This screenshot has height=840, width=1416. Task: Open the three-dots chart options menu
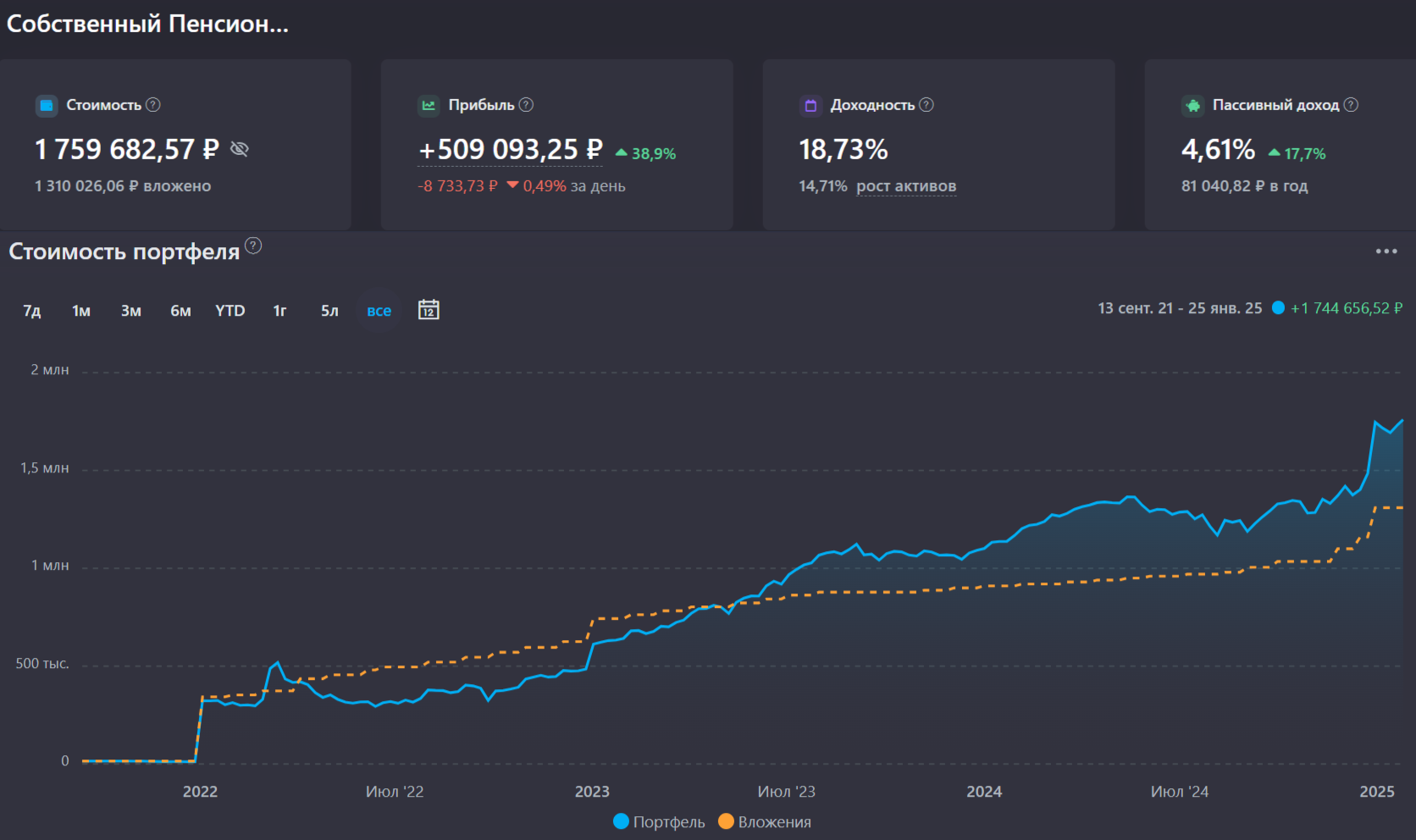(x=1386, y=251)
